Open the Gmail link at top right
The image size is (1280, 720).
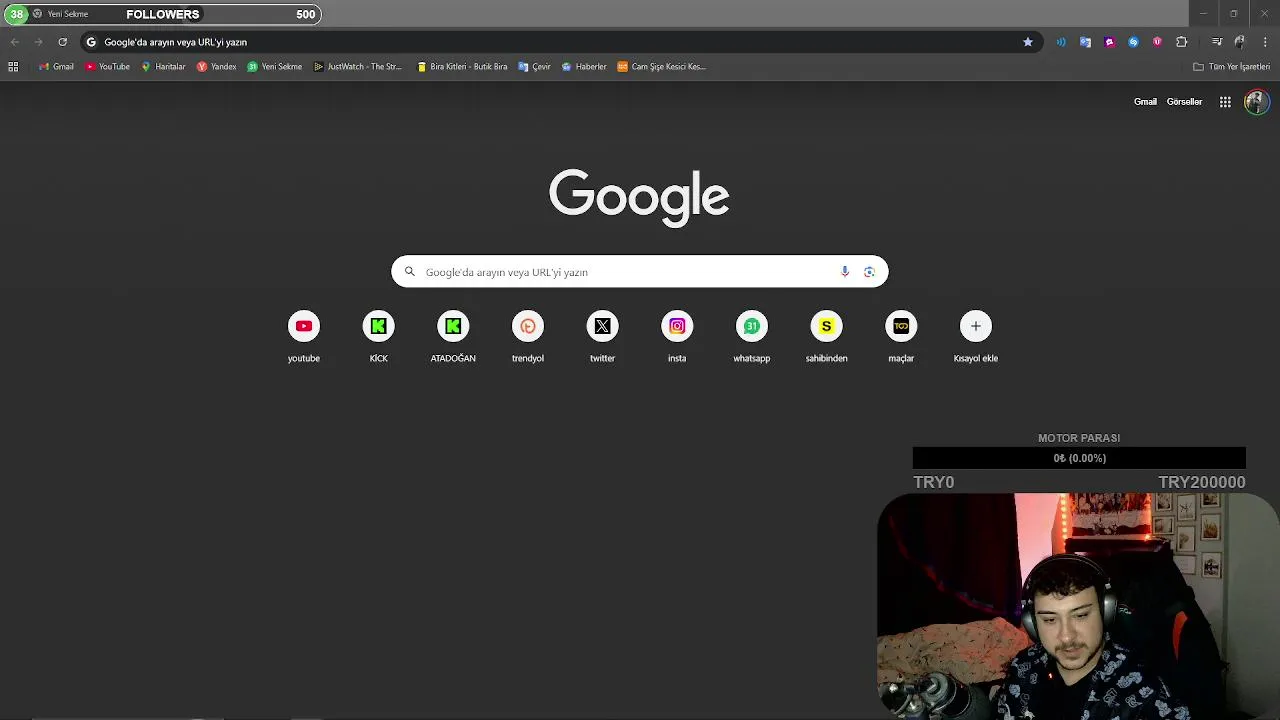(1145, 102)
